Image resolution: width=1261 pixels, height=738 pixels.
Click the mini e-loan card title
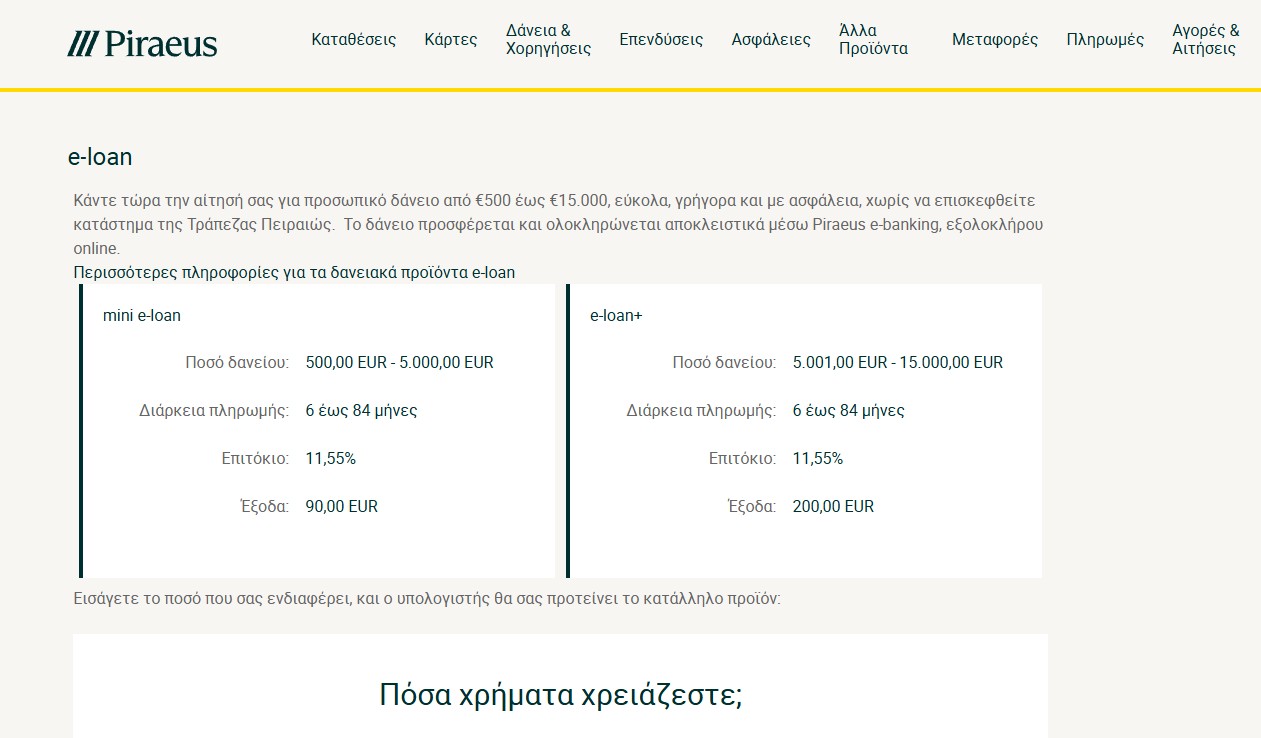point(142,315)
